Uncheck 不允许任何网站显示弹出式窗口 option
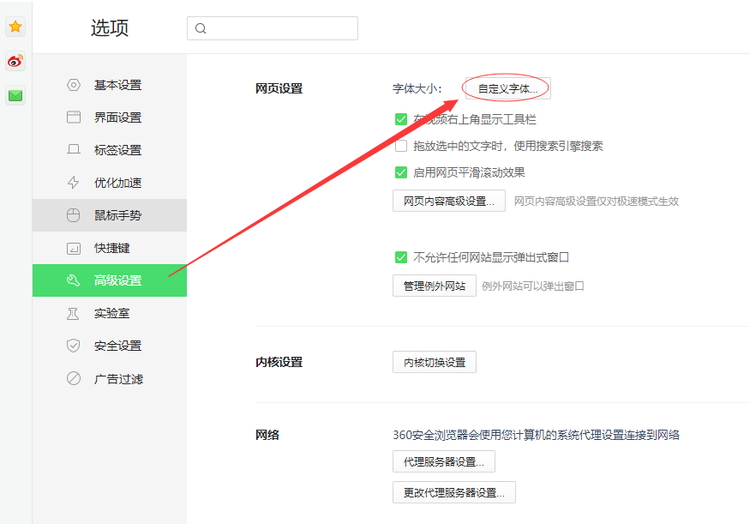 (x=401, y=257)
